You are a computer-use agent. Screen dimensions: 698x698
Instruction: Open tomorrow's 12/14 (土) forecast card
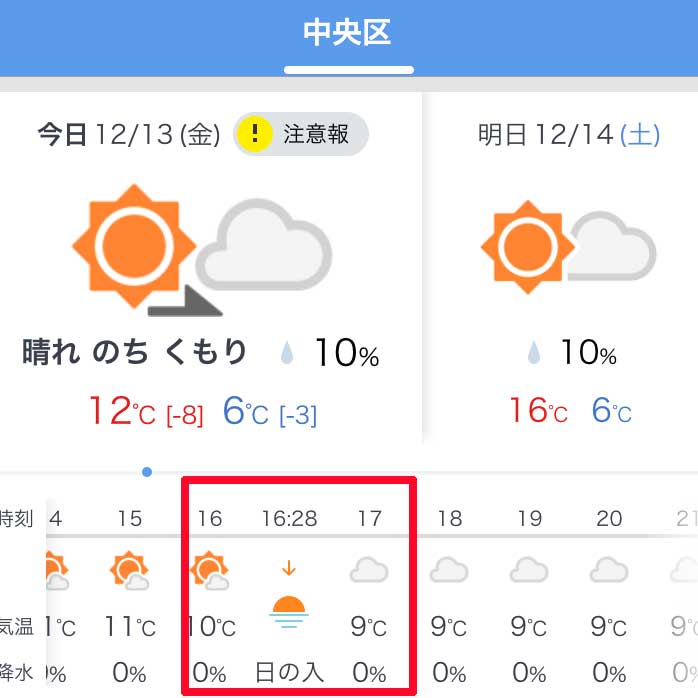(561, 267)
